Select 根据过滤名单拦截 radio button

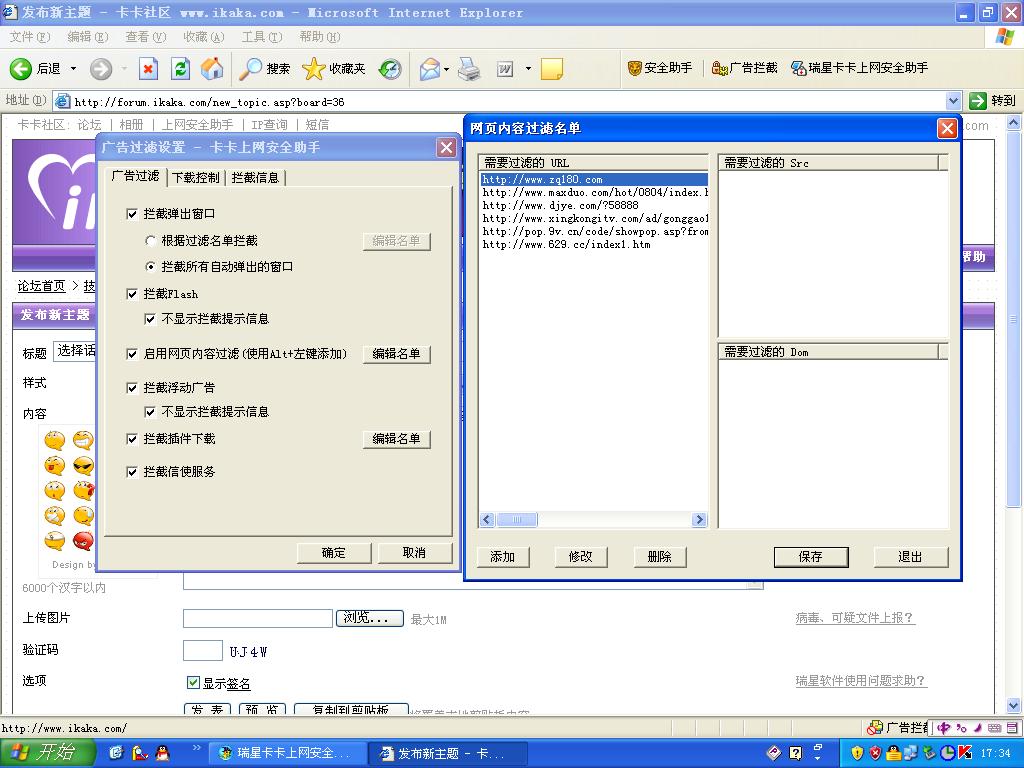(150, 241)
